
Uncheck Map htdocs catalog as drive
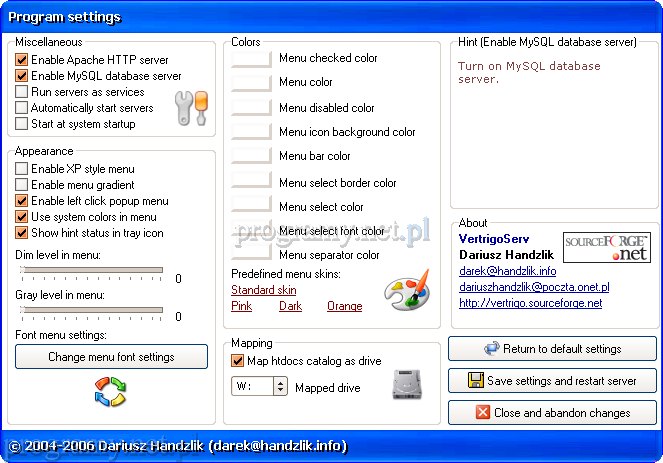click(x=238, y=361)
